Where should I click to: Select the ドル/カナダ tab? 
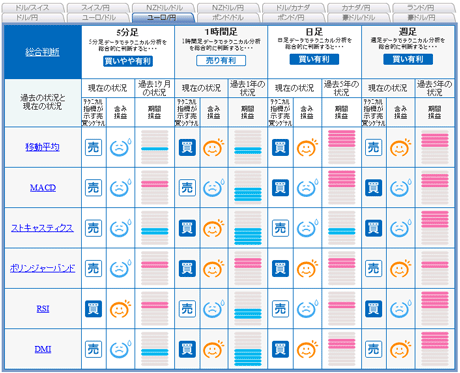tap(293, 8)
